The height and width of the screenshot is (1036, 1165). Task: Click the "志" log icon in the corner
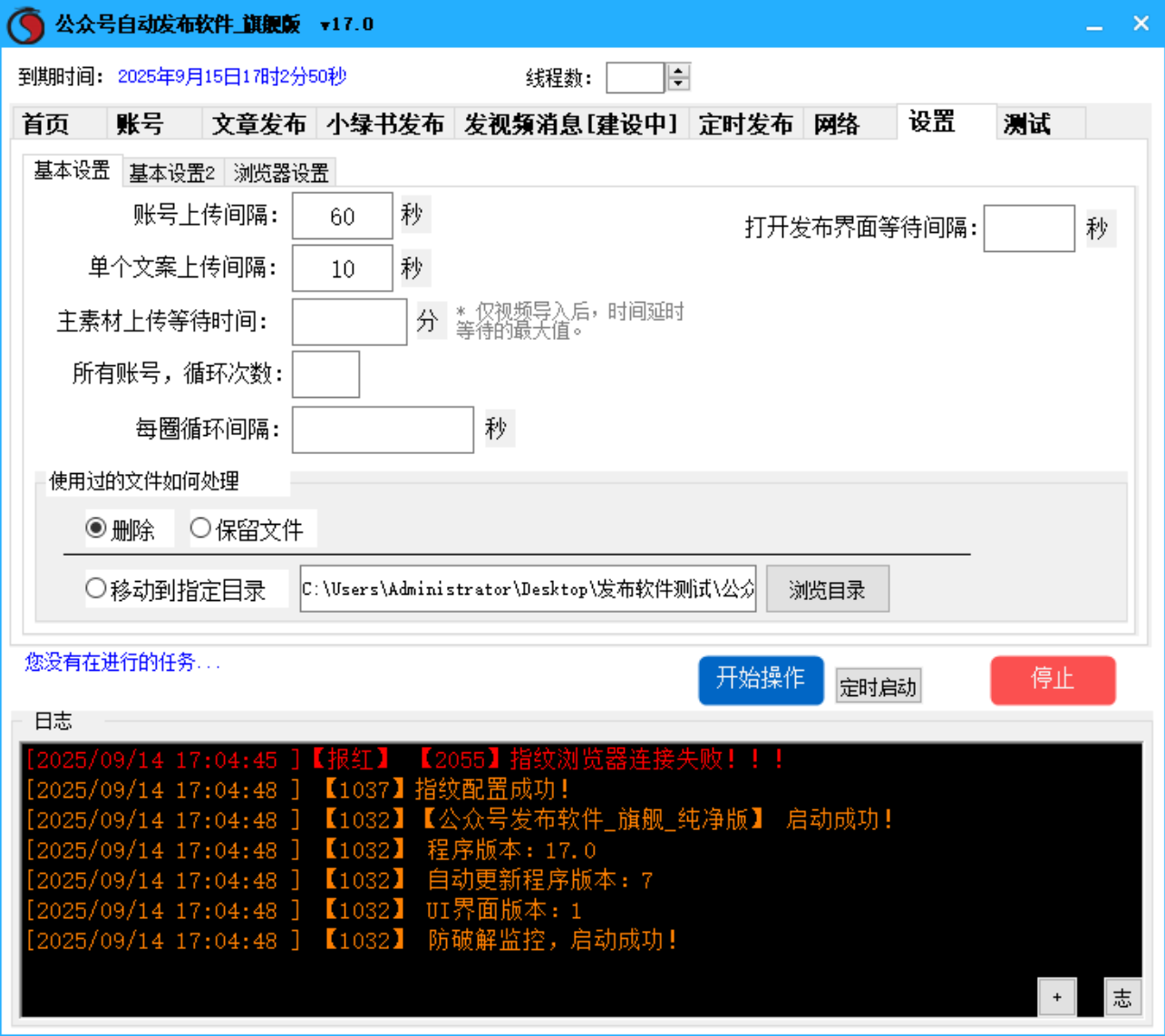click(x=1122, y=997)
